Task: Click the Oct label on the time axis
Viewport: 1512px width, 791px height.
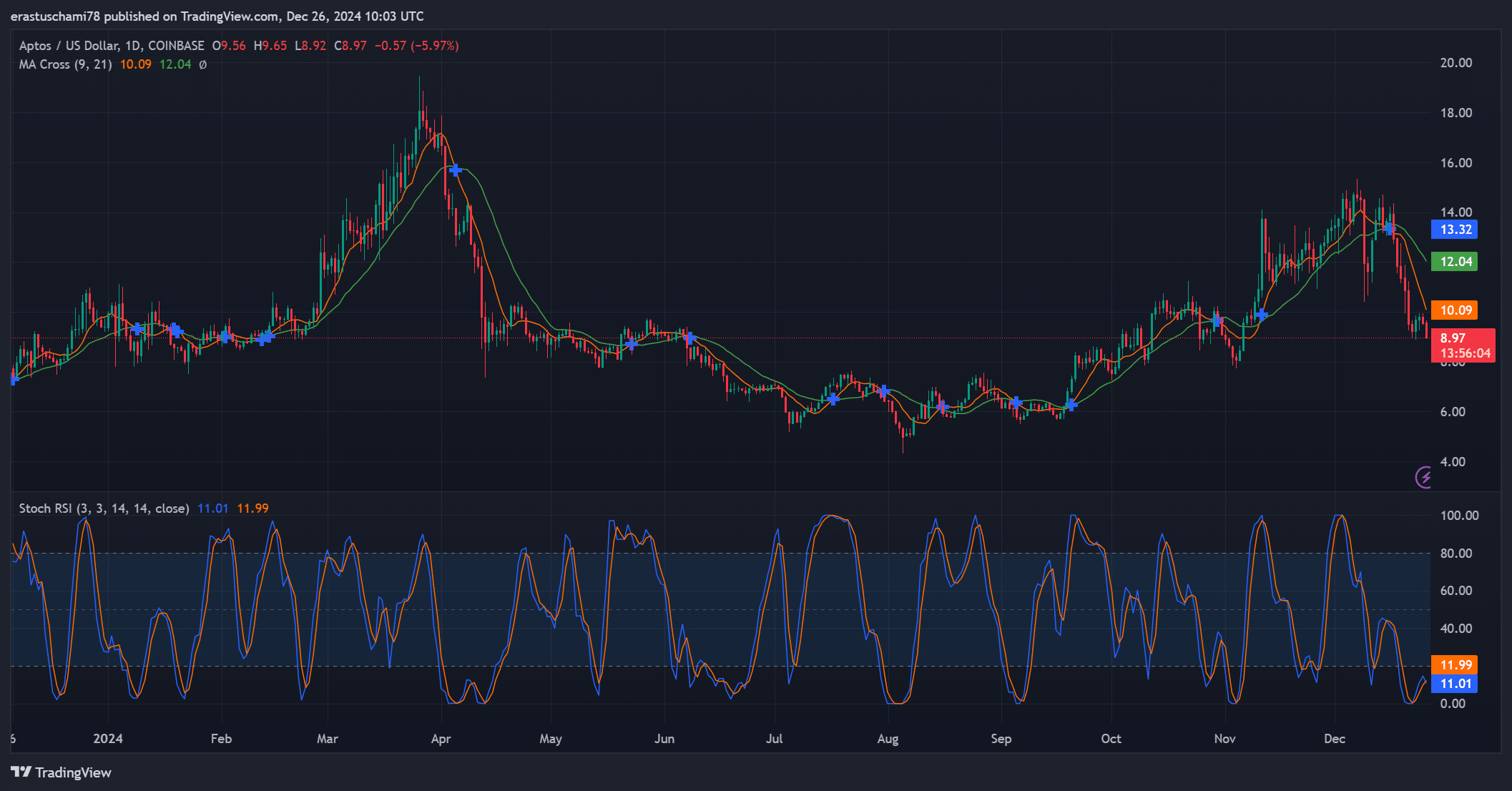Action: [x=1111, y=739]
